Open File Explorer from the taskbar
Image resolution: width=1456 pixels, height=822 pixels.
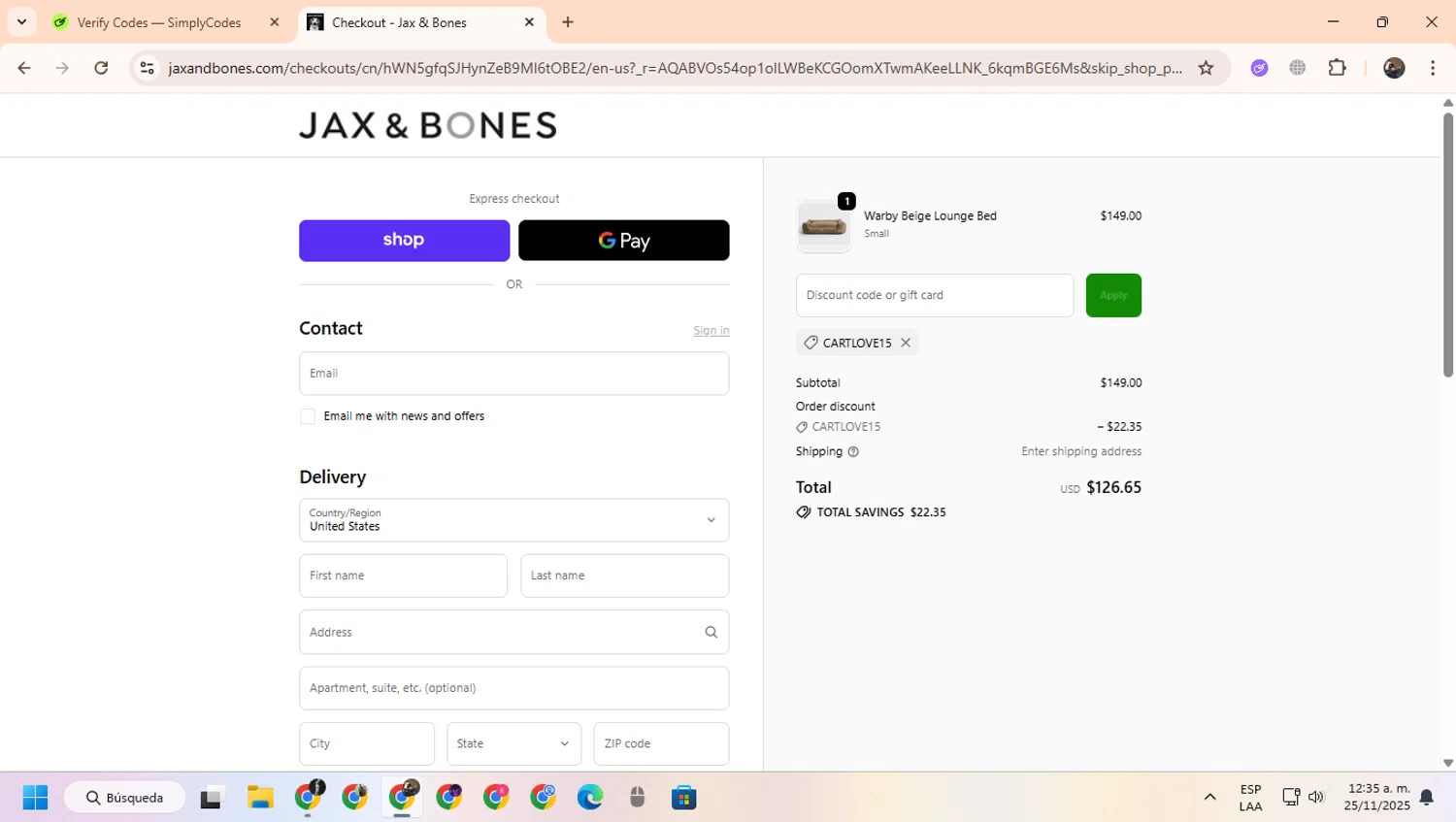pos(260,798)
